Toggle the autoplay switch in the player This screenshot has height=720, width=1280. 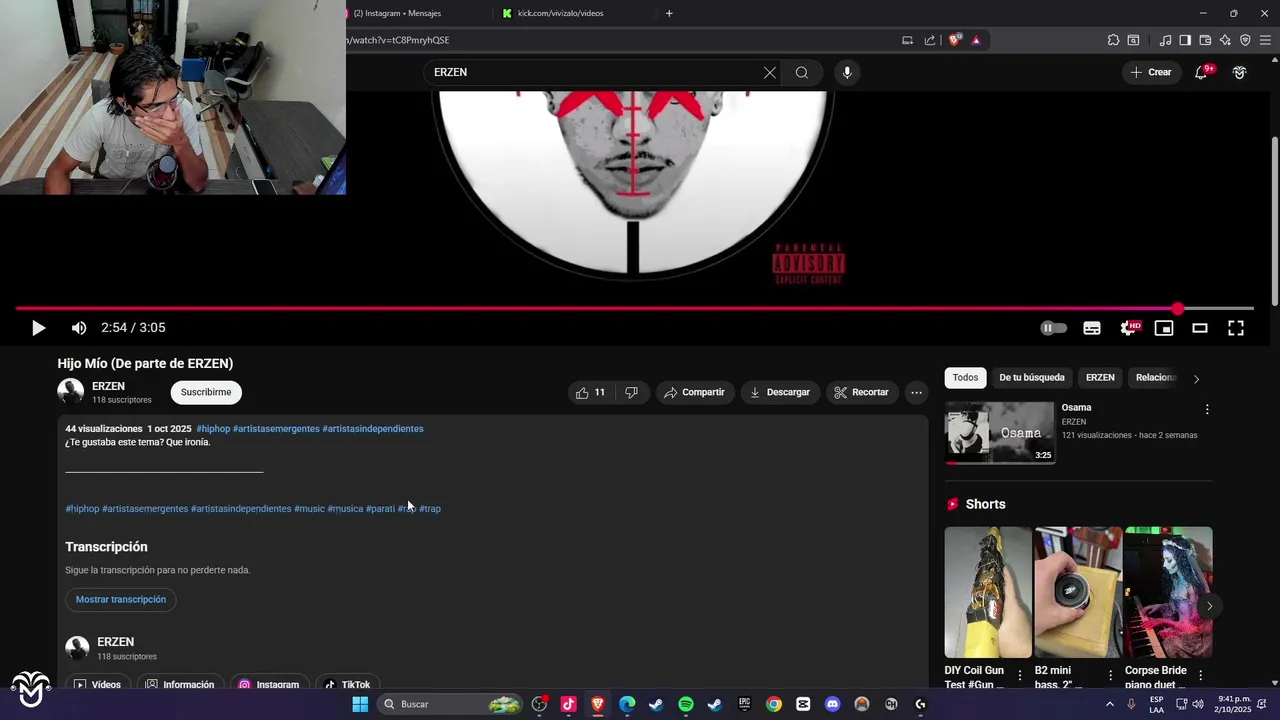tap(1053, 328)
